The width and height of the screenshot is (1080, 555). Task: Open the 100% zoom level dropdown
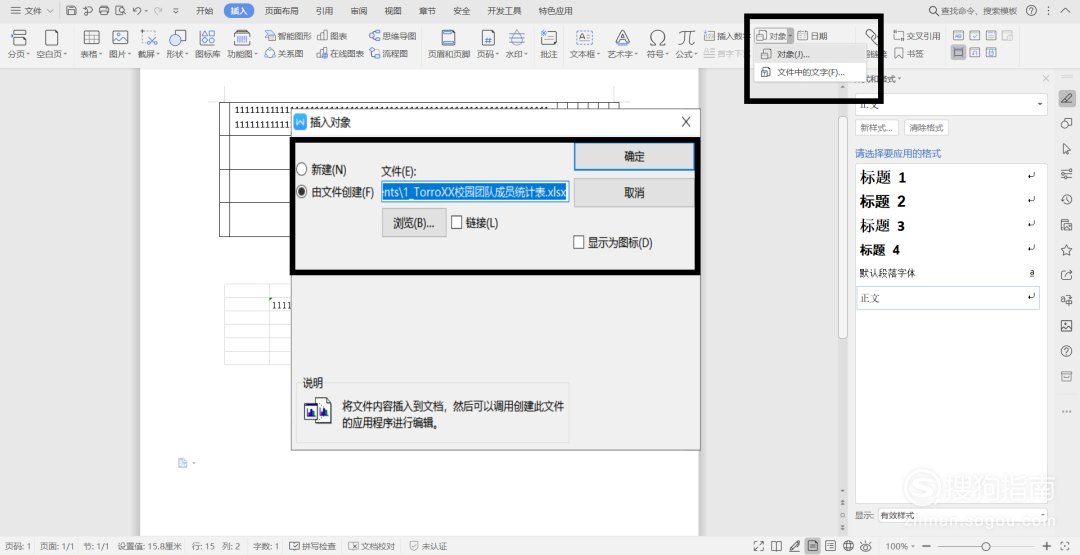900,546
